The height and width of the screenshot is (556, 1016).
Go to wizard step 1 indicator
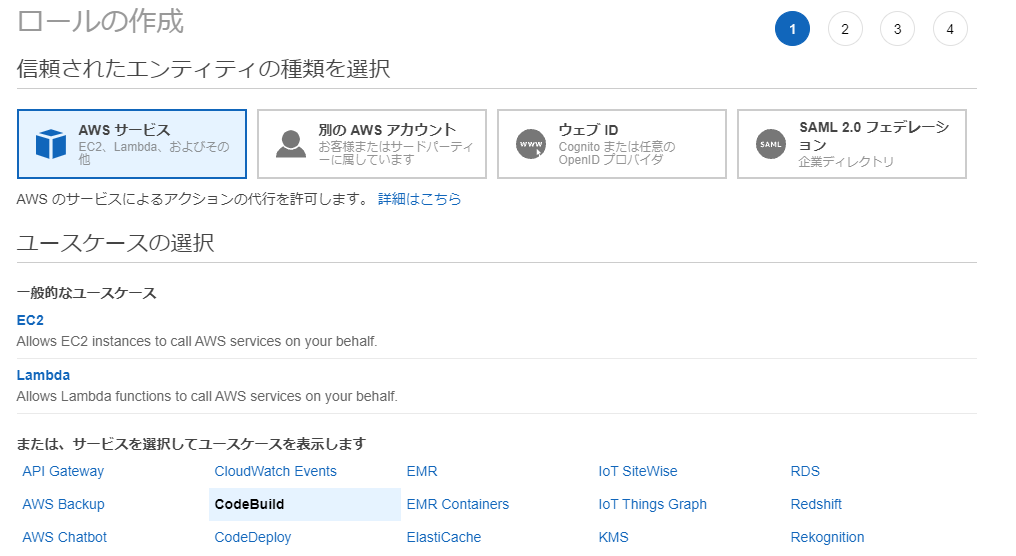pos(792,29)
